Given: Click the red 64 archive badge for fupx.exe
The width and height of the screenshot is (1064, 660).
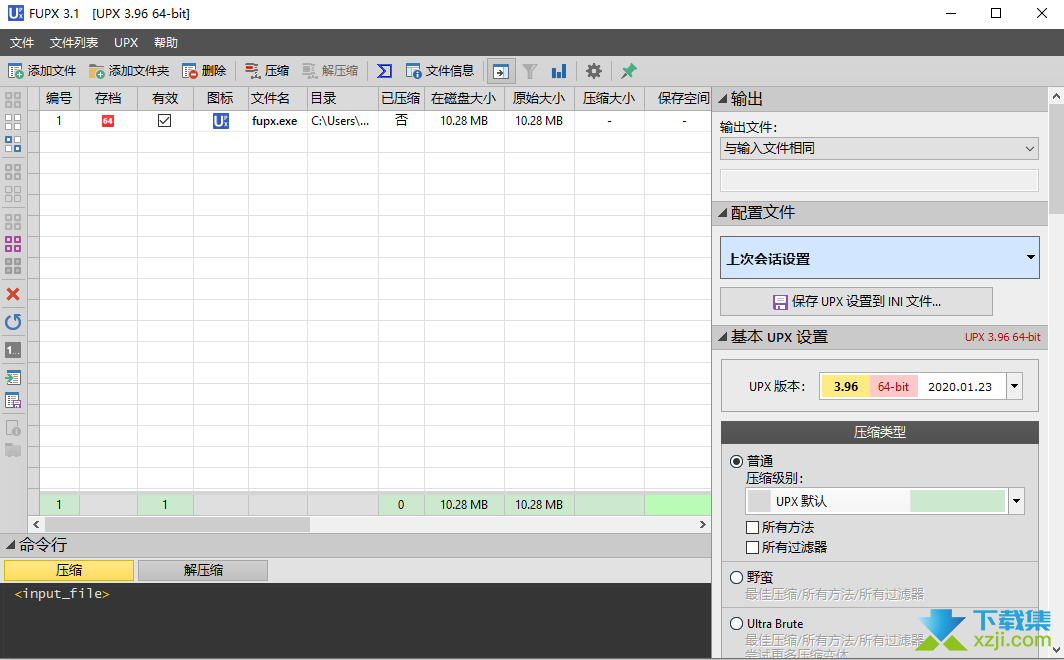Looking at the screenshot, I should click(108, 121).
